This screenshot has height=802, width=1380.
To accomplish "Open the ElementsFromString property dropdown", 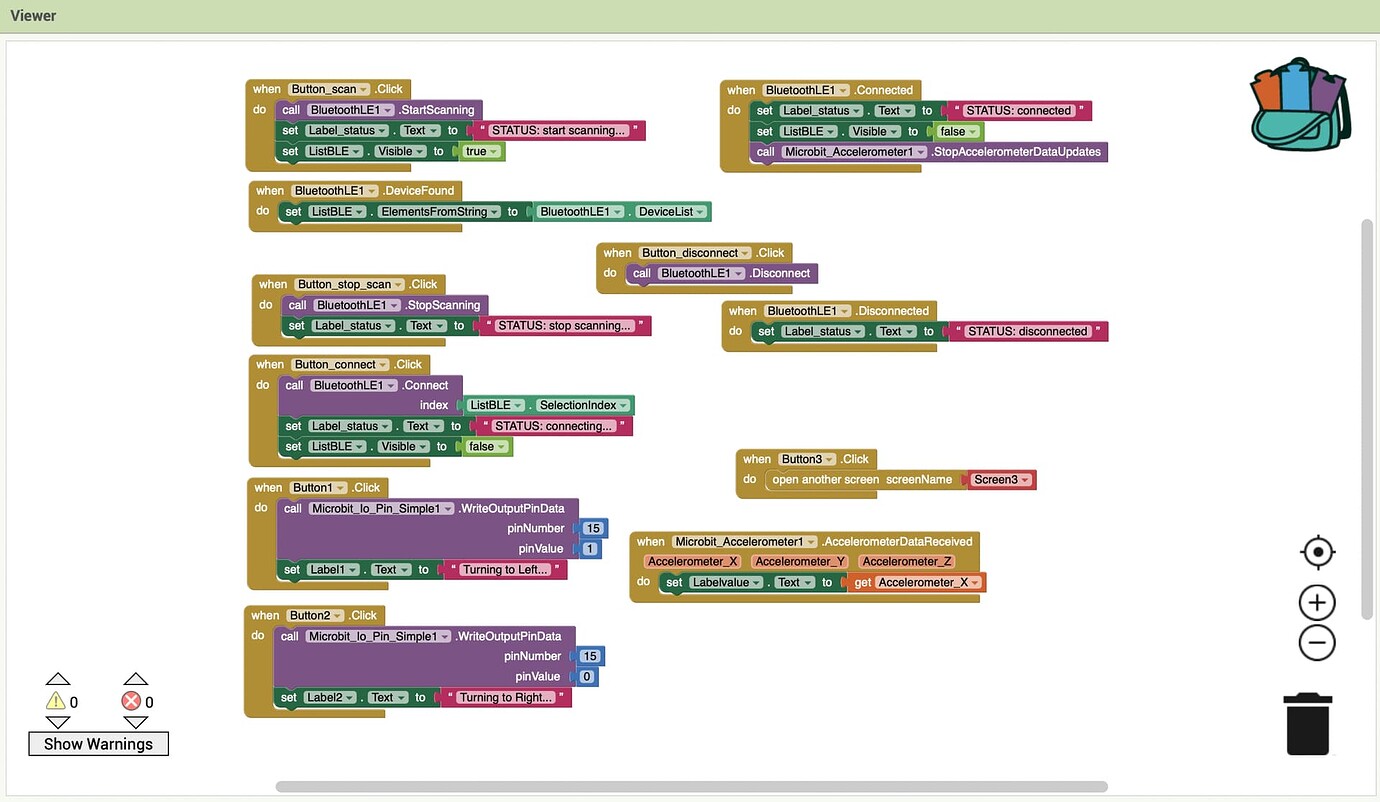I will pos(493,212).
